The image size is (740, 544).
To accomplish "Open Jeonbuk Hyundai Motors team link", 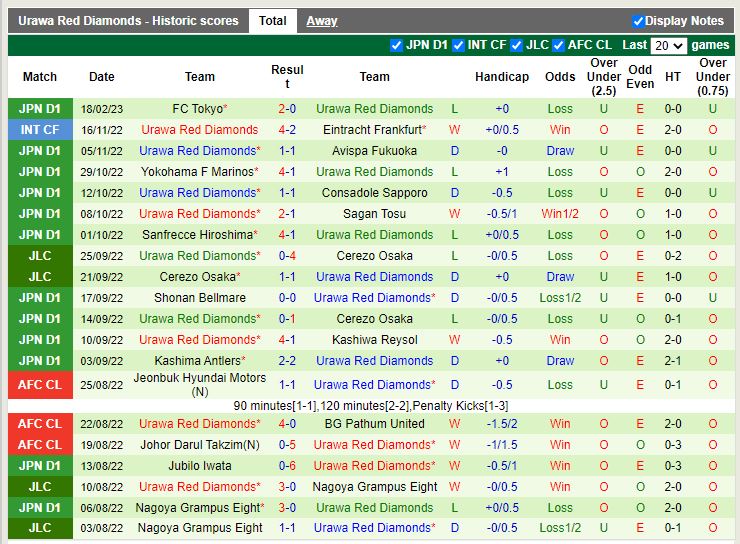I will 203,378.
